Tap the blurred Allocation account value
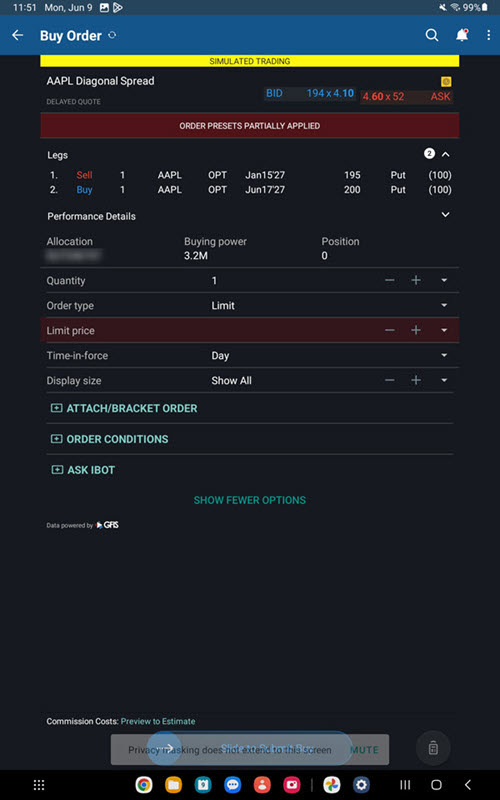 coord(73,256)
